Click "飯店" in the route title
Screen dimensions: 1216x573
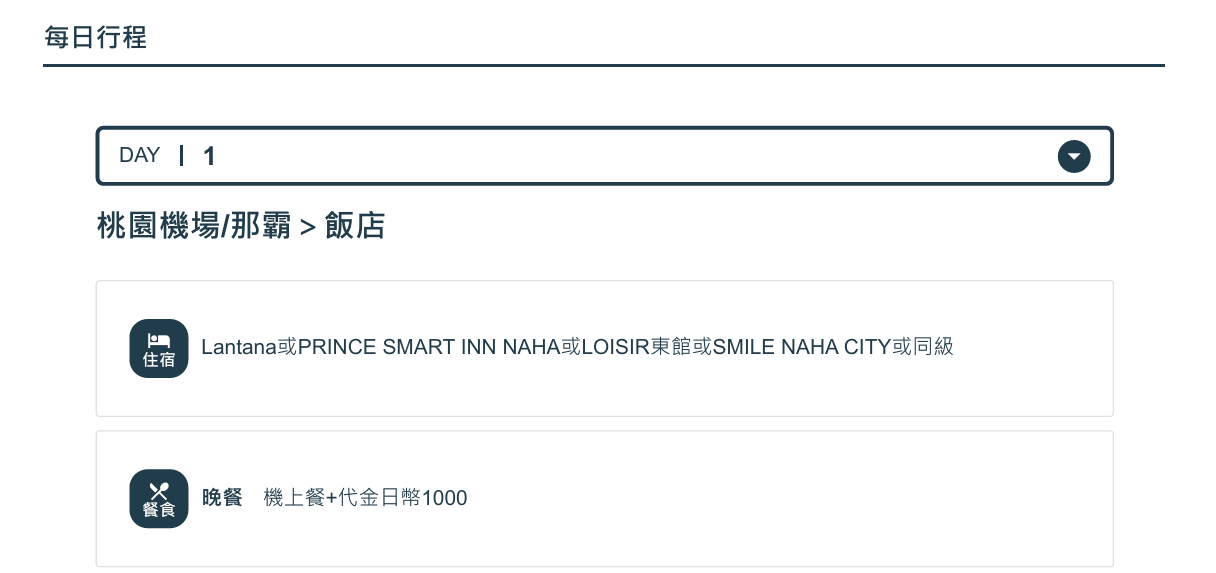click(x=355, y=226)
